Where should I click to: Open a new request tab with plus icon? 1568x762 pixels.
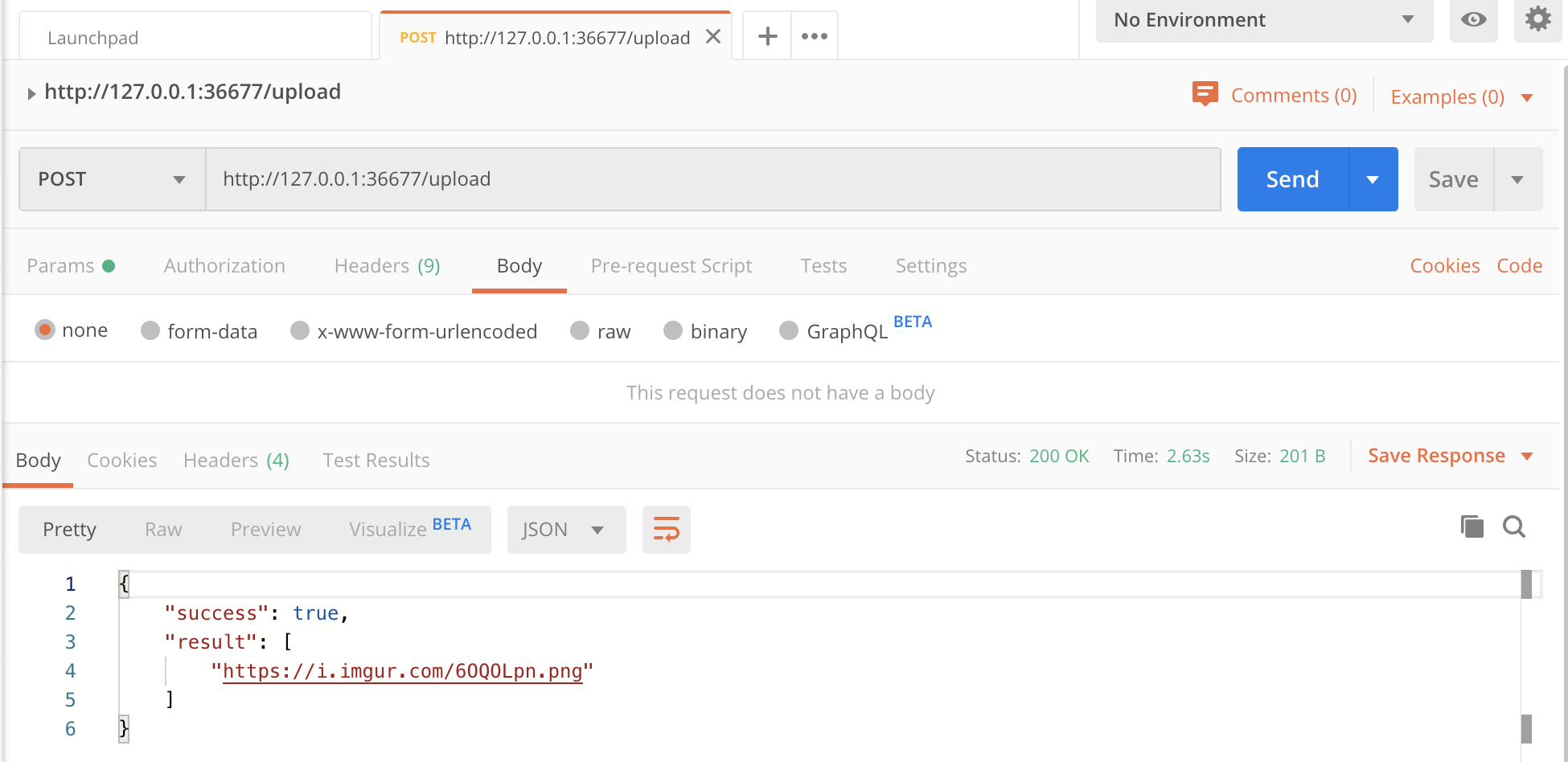[x=768, y=36]
